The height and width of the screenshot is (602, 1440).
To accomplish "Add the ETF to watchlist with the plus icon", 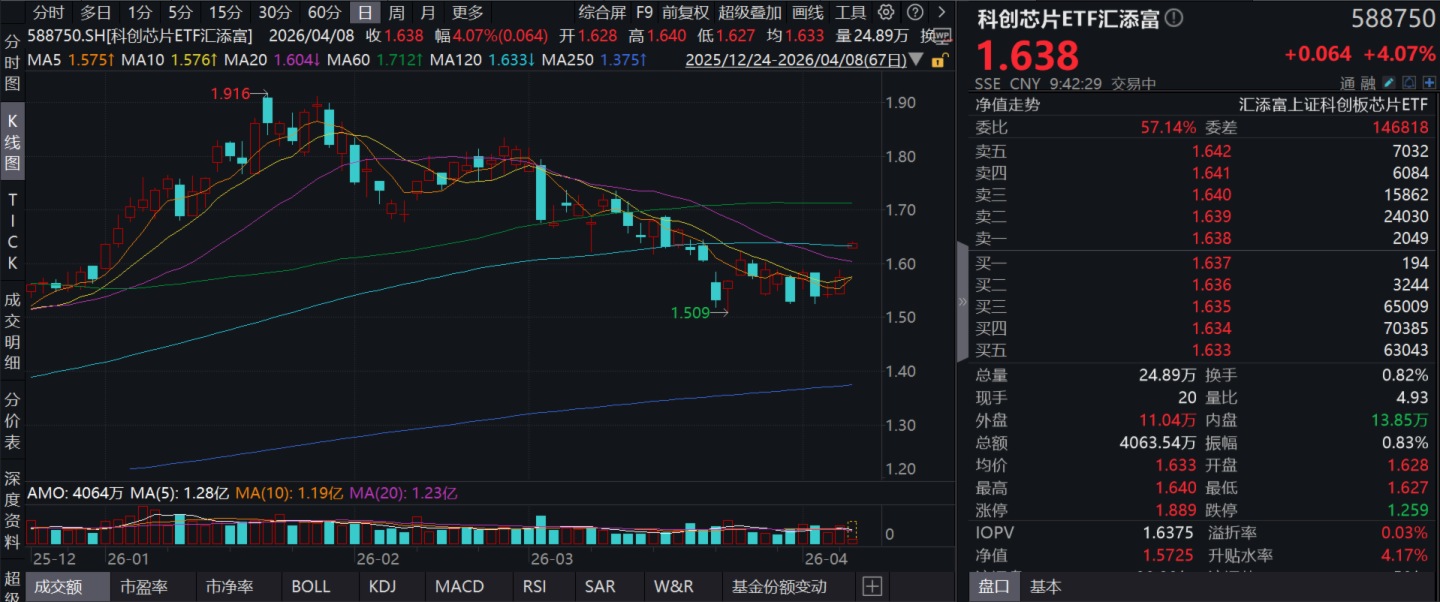I will [1429, 83].
